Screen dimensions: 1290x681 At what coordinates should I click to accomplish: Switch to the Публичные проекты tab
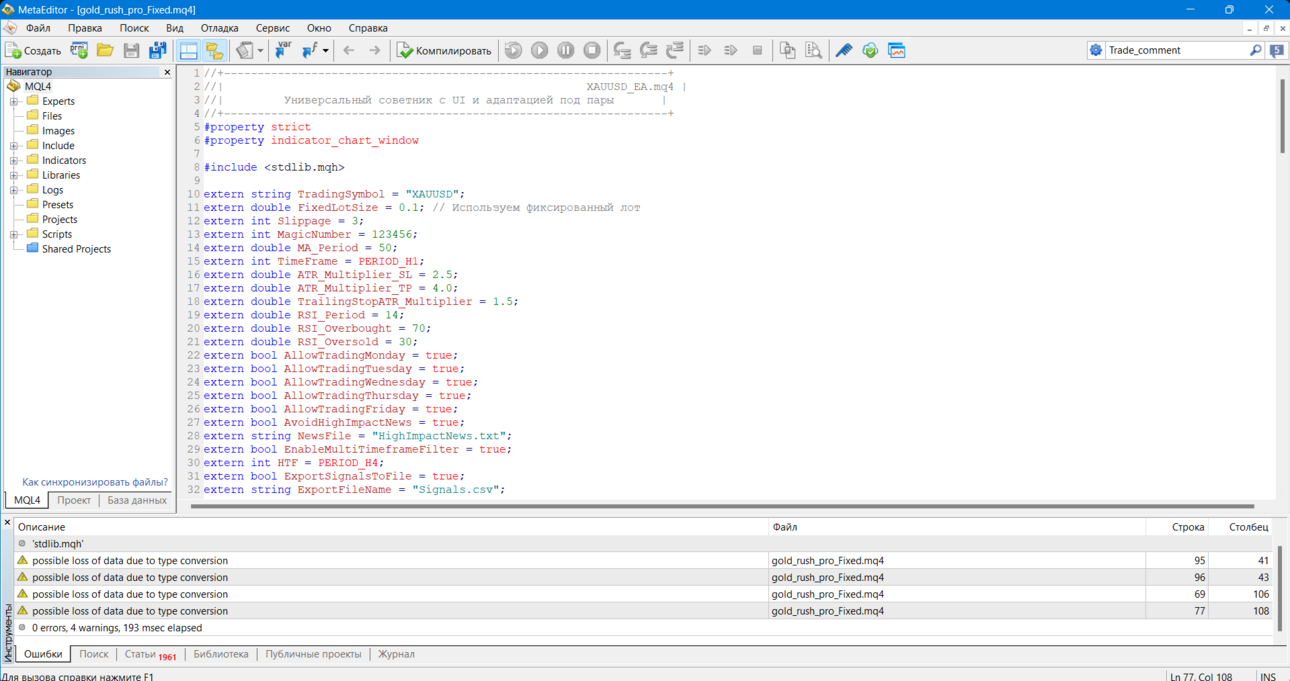tap(313, 654)
